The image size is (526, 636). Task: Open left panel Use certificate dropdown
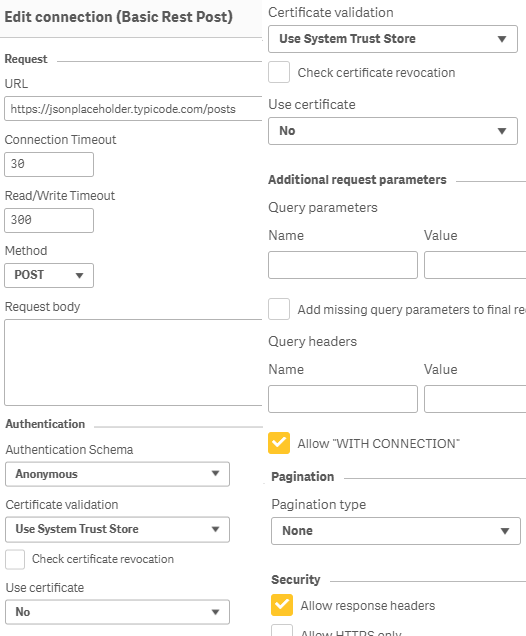pyautogui.click(x=117, y=612)
